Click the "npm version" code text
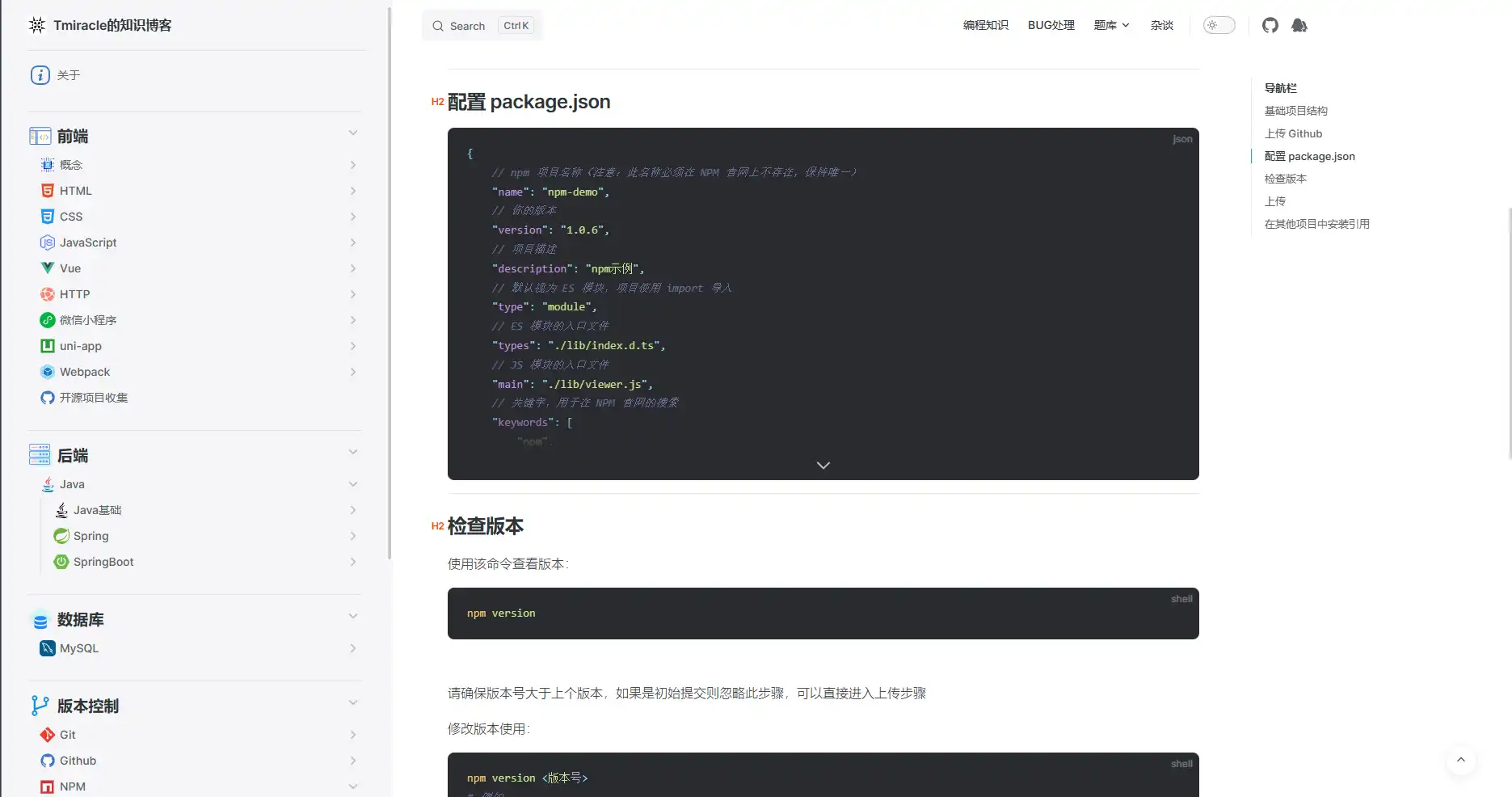Screen dimensions: 1512x797 pyautogui.click(x=501, y=614)
